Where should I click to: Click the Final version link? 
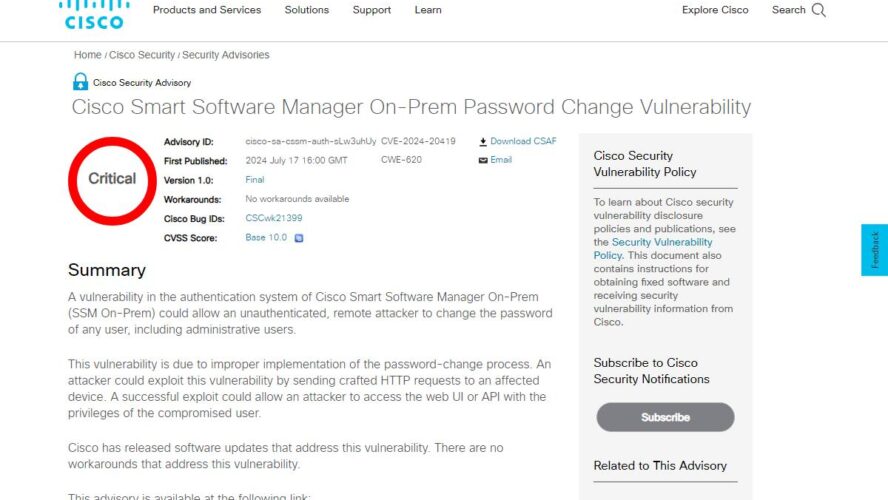point(255,180)
